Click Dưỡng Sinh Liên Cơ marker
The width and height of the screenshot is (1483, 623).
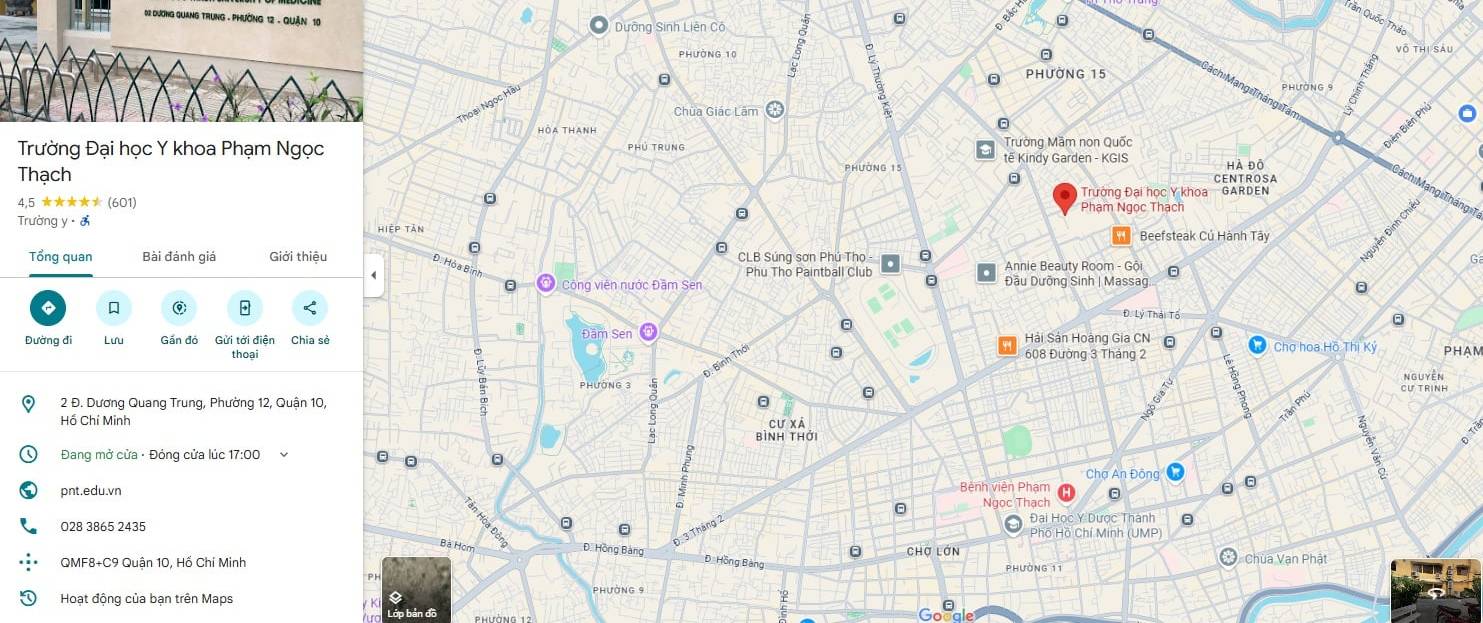click(x=599, y=26)
